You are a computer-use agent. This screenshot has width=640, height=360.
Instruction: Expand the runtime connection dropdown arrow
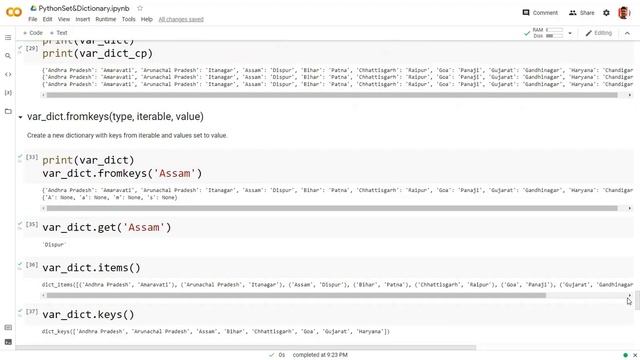tap(570, 33)
